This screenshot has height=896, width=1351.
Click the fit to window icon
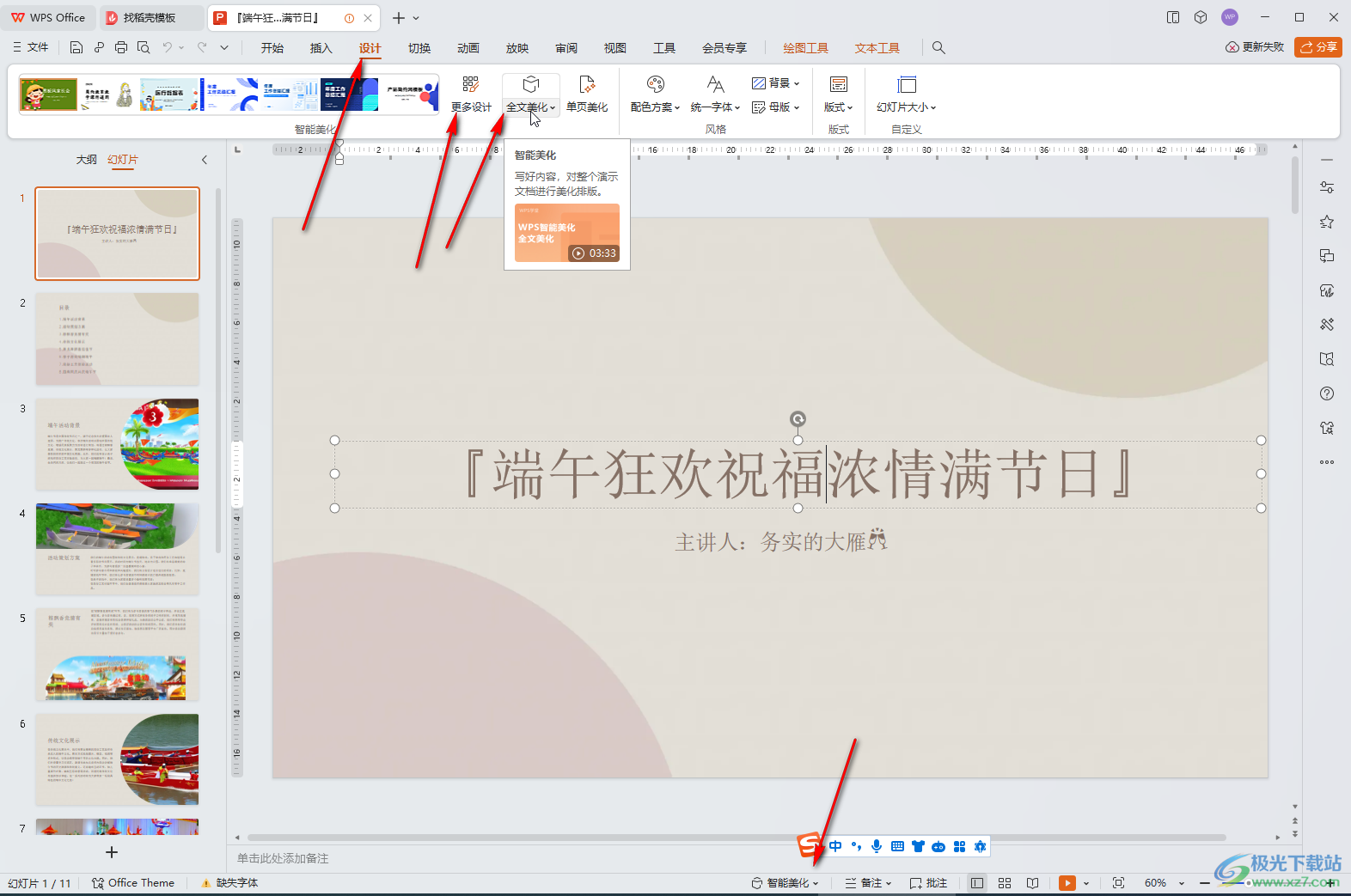(x=1118, y=883)
